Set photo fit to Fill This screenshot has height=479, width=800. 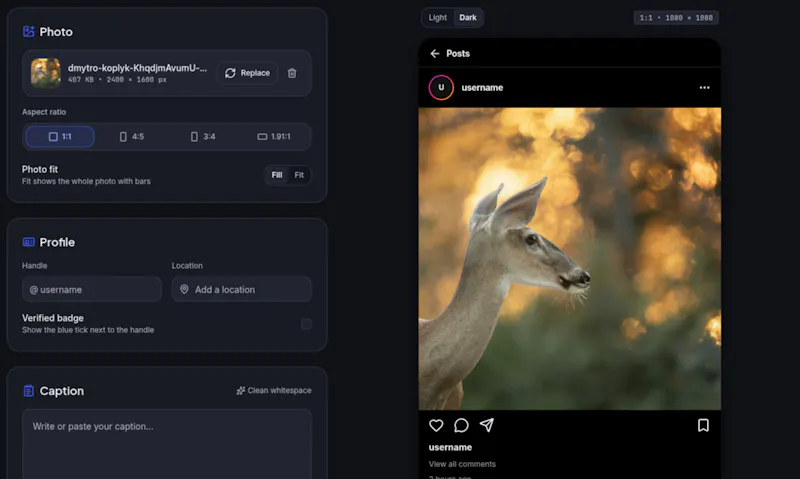click(x=277, y=175)
